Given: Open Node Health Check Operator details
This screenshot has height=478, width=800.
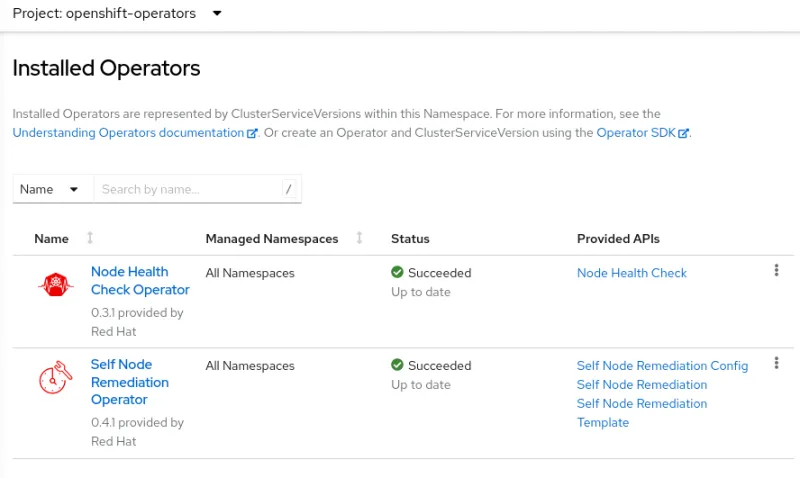Looking at the screenshot, I should 140,281.
